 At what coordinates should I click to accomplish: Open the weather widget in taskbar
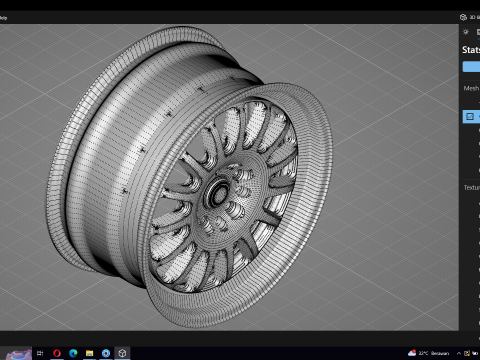428,353
